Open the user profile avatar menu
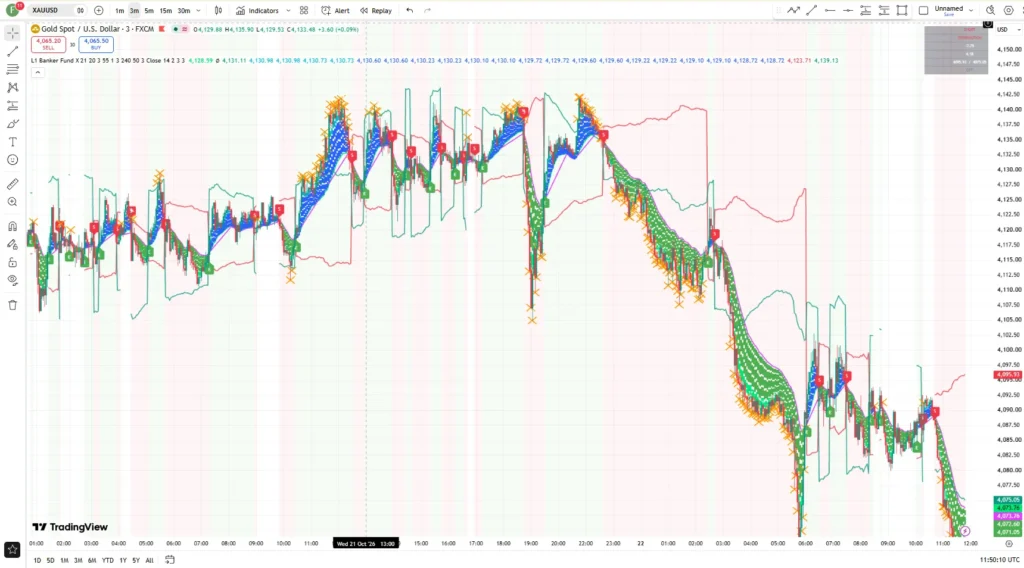The height and width of the screenshot is (568, 1024). click(12, 10)
